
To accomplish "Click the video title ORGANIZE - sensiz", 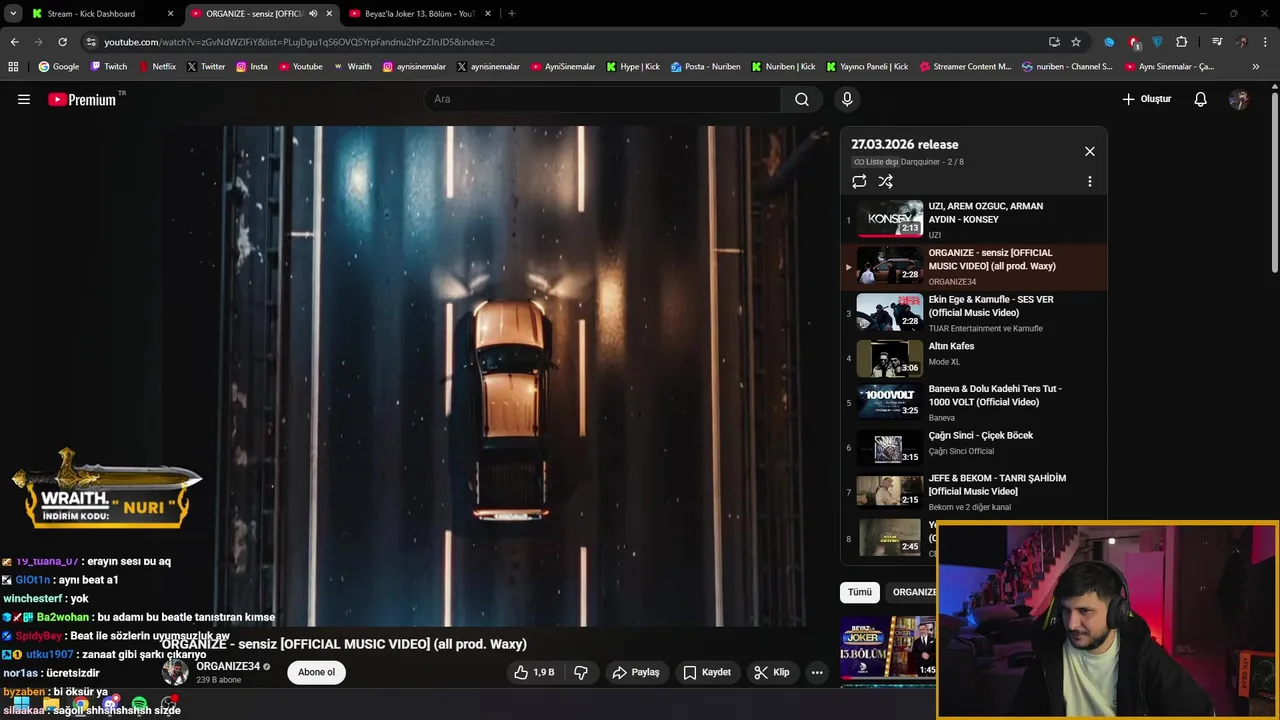I will pos(344,644).
